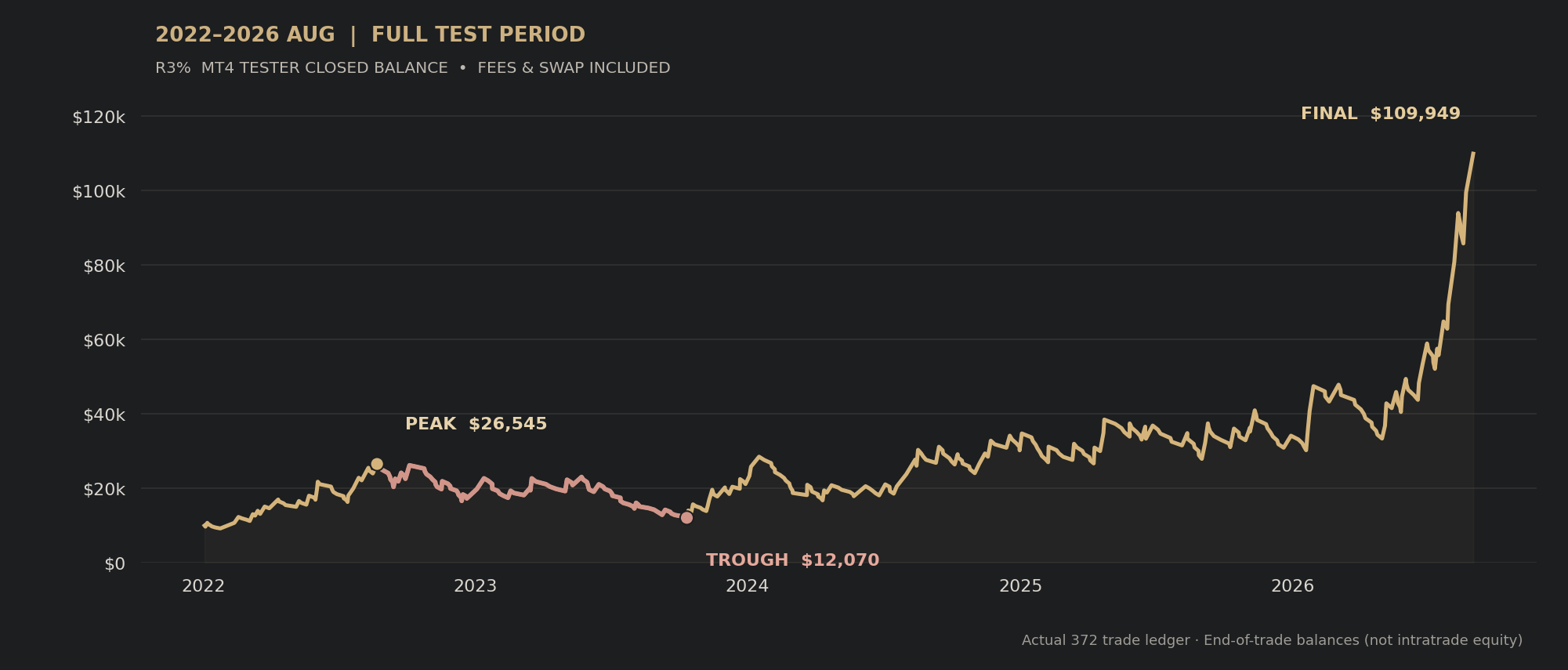This screenshot has height=670, width=1568.
Task: Click the trough marker dot at $12,070
Action: pyautogui.click(x=686, y=517)
